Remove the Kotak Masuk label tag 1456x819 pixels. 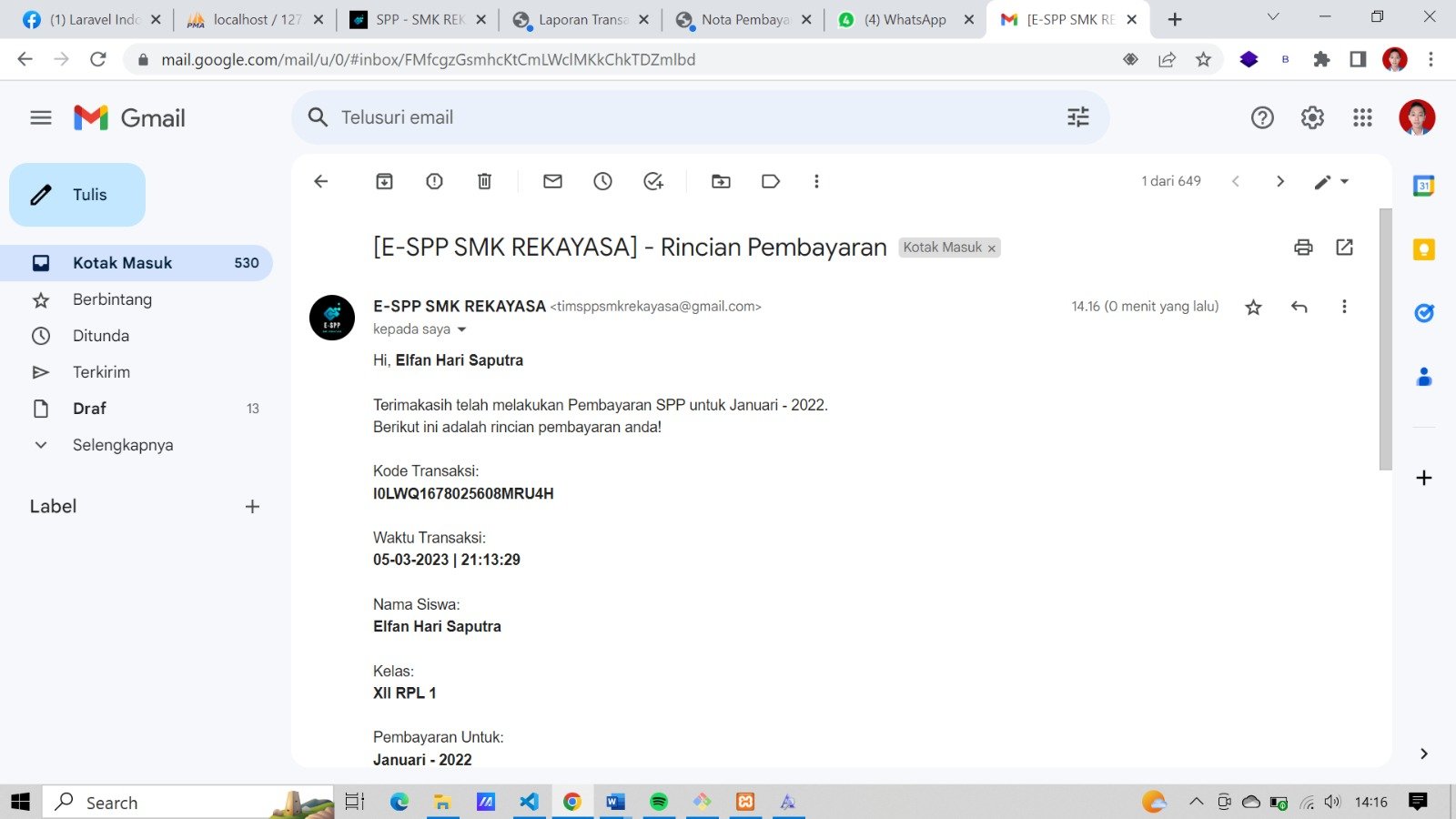click(992, 248)
